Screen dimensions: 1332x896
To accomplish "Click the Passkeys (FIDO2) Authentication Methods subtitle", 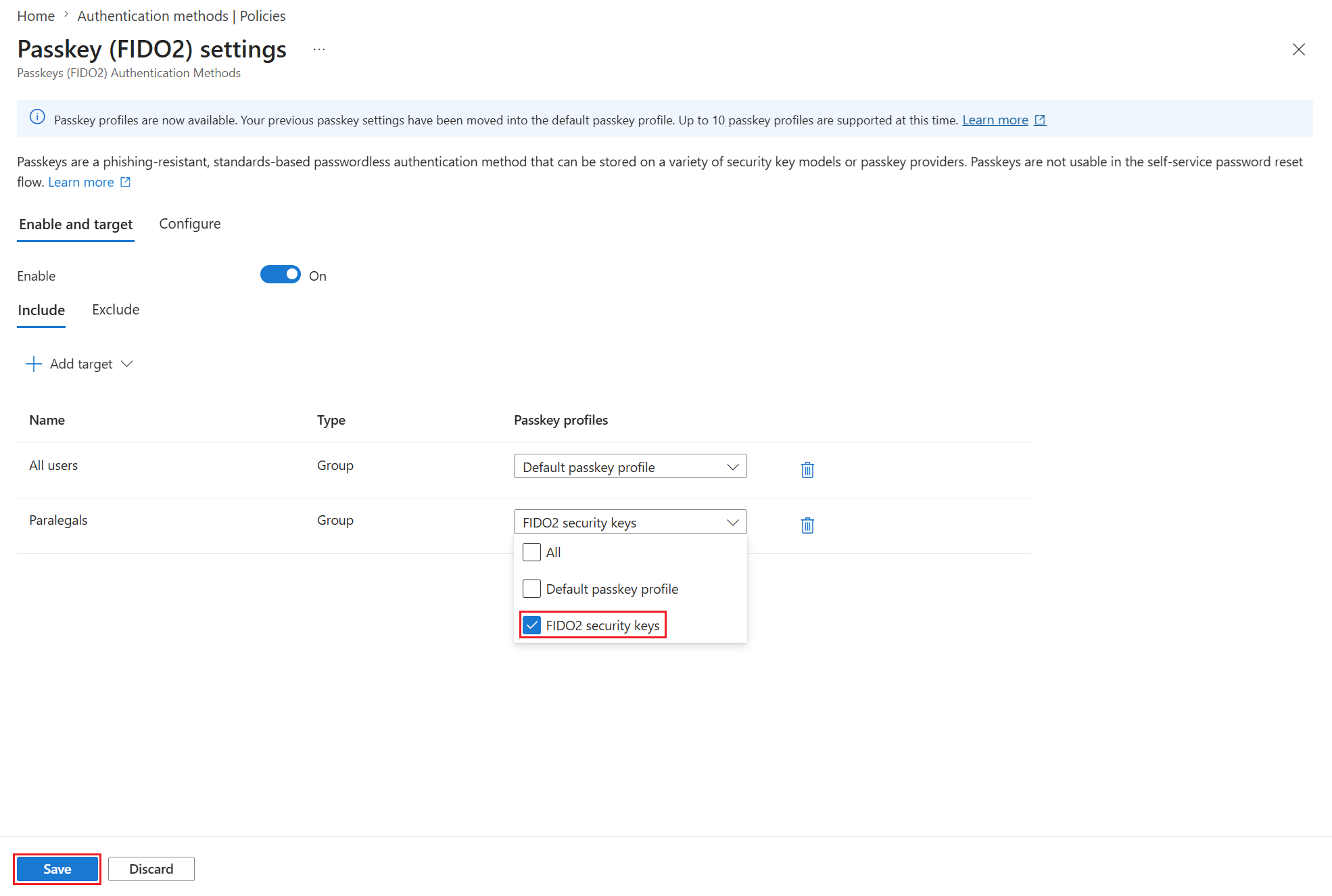I will coord(129,73).
